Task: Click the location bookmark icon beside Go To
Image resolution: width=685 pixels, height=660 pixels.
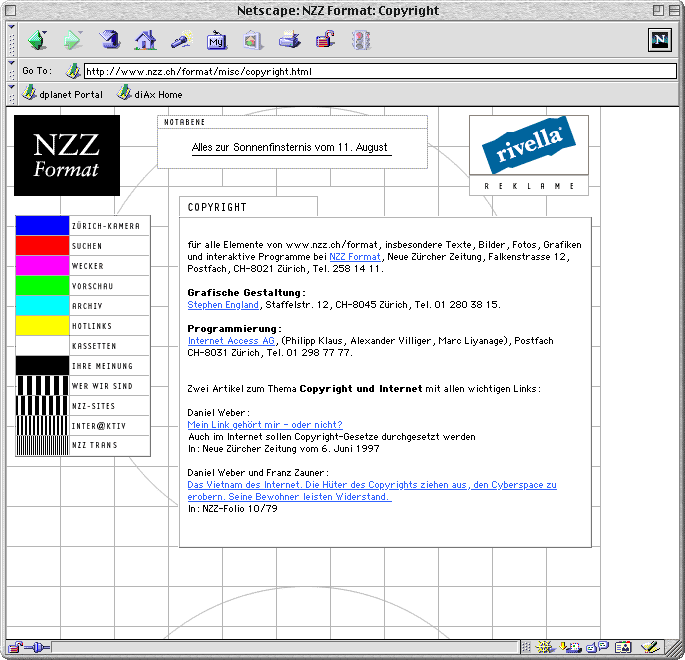Action: coord(73,71)
